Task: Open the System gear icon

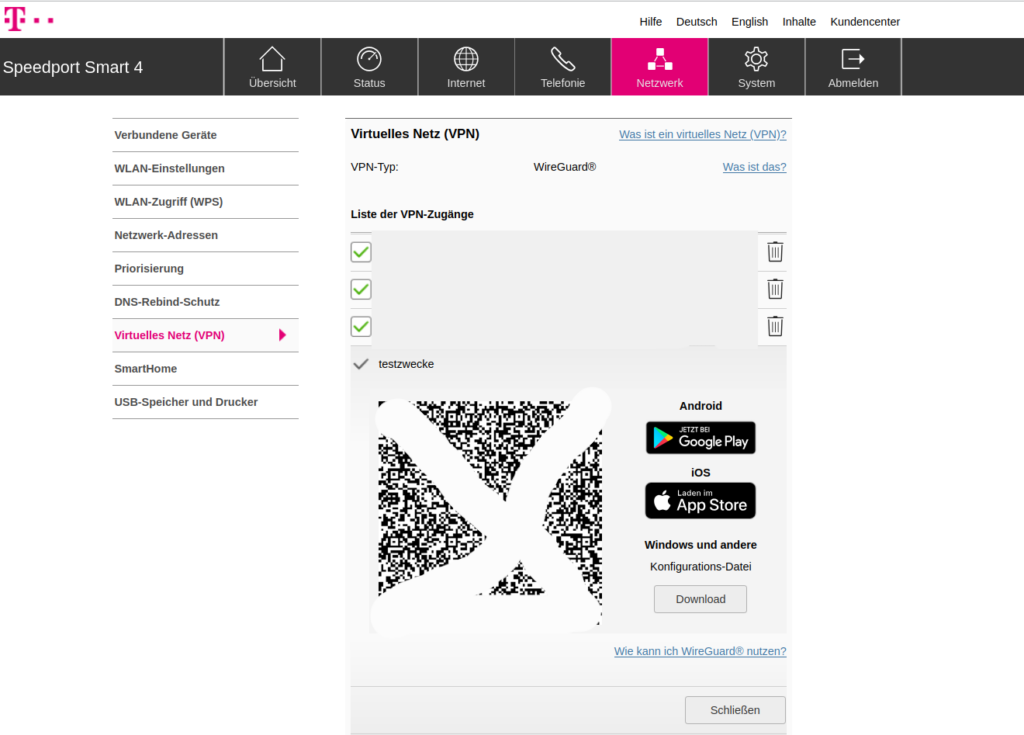Action: click(x=756, y=59)
